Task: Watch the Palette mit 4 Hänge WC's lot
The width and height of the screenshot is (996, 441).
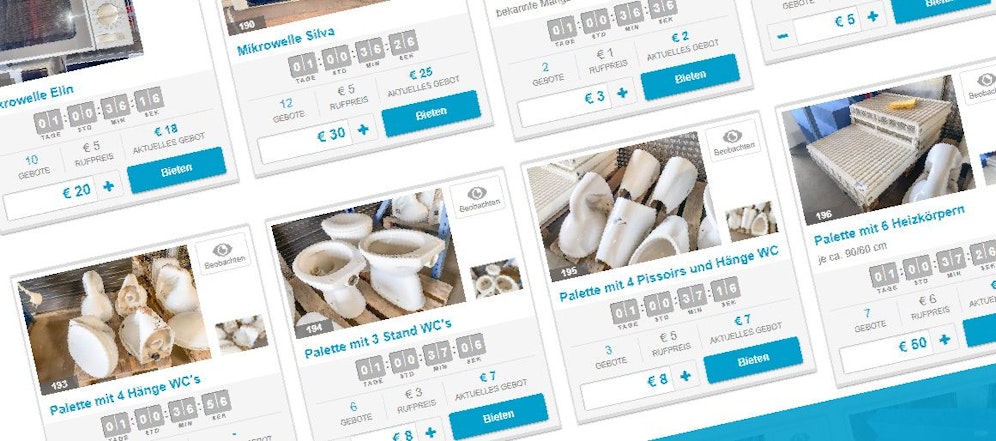Action: coord(222,254)
